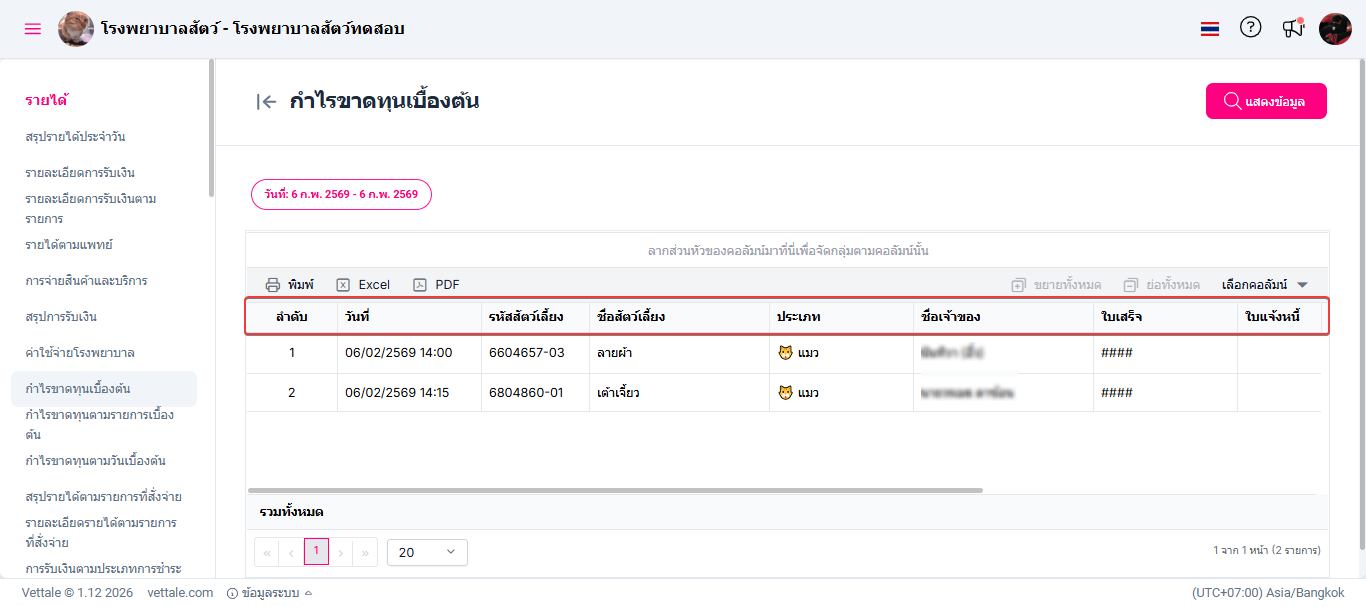Open the hamburger navigation menu
This screenshot has width=1366, height=607.
point(33,29)
